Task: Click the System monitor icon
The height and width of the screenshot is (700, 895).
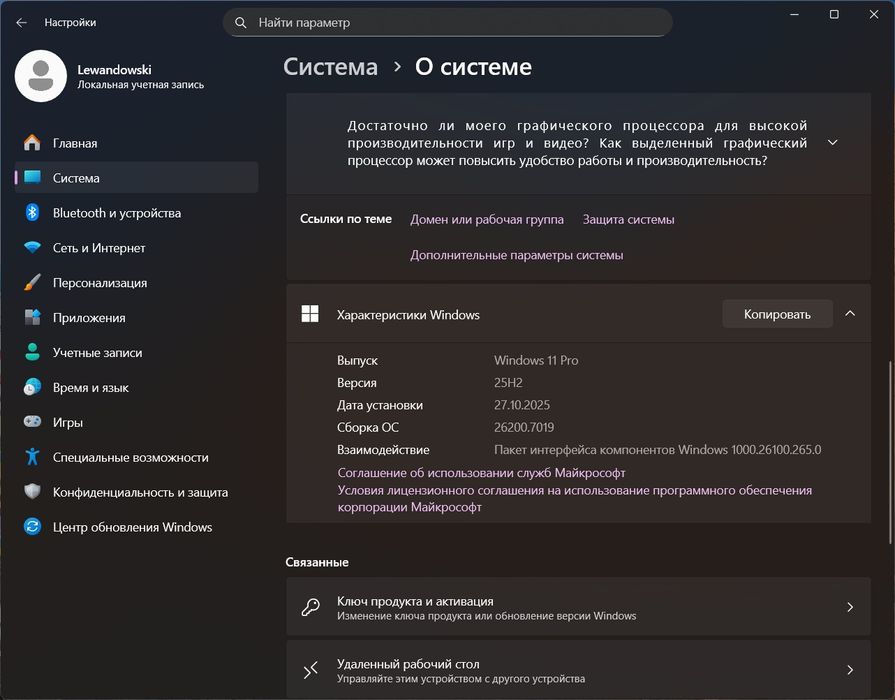Action: click(33, 178)
